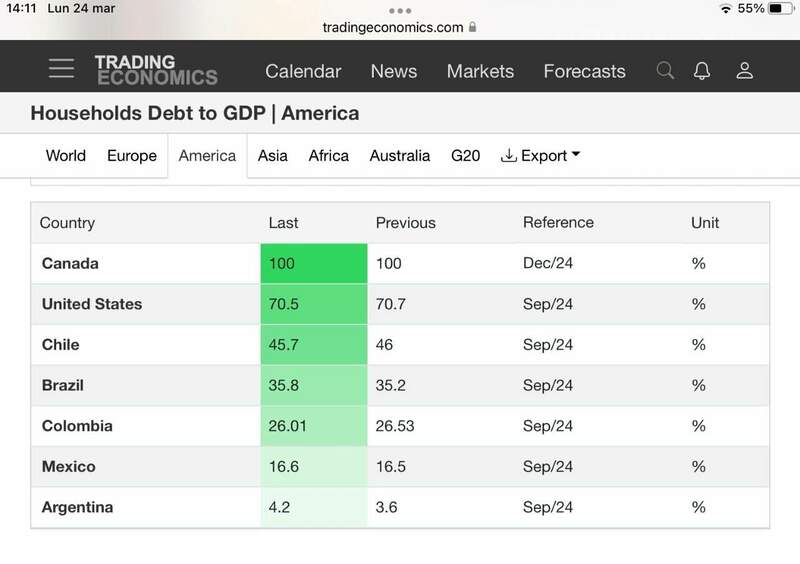Click the download icon beside Export
This screenshot has height=564, width=800.
click(x=508, y=155)
